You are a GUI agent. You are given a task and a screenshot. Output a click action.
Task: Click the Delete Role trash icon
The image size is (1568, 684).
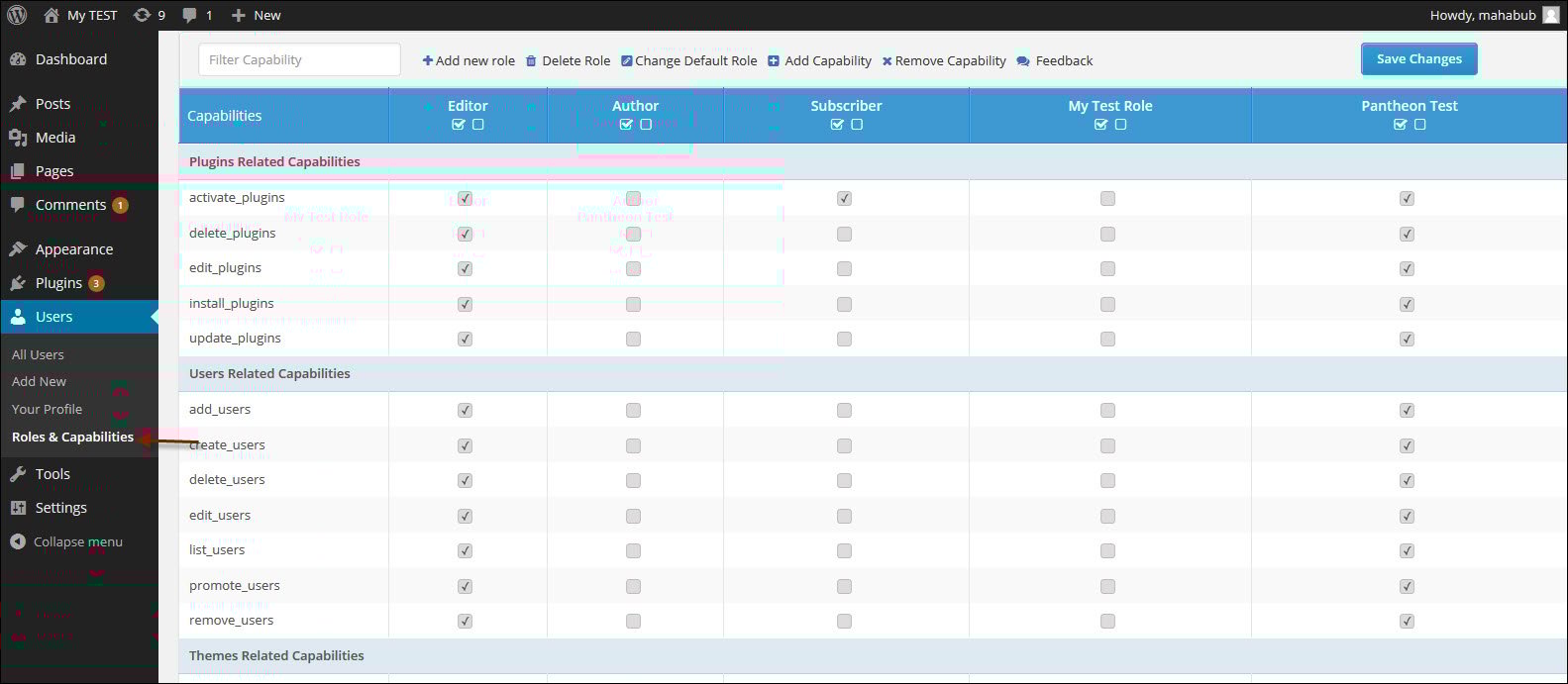coord(531,60)
